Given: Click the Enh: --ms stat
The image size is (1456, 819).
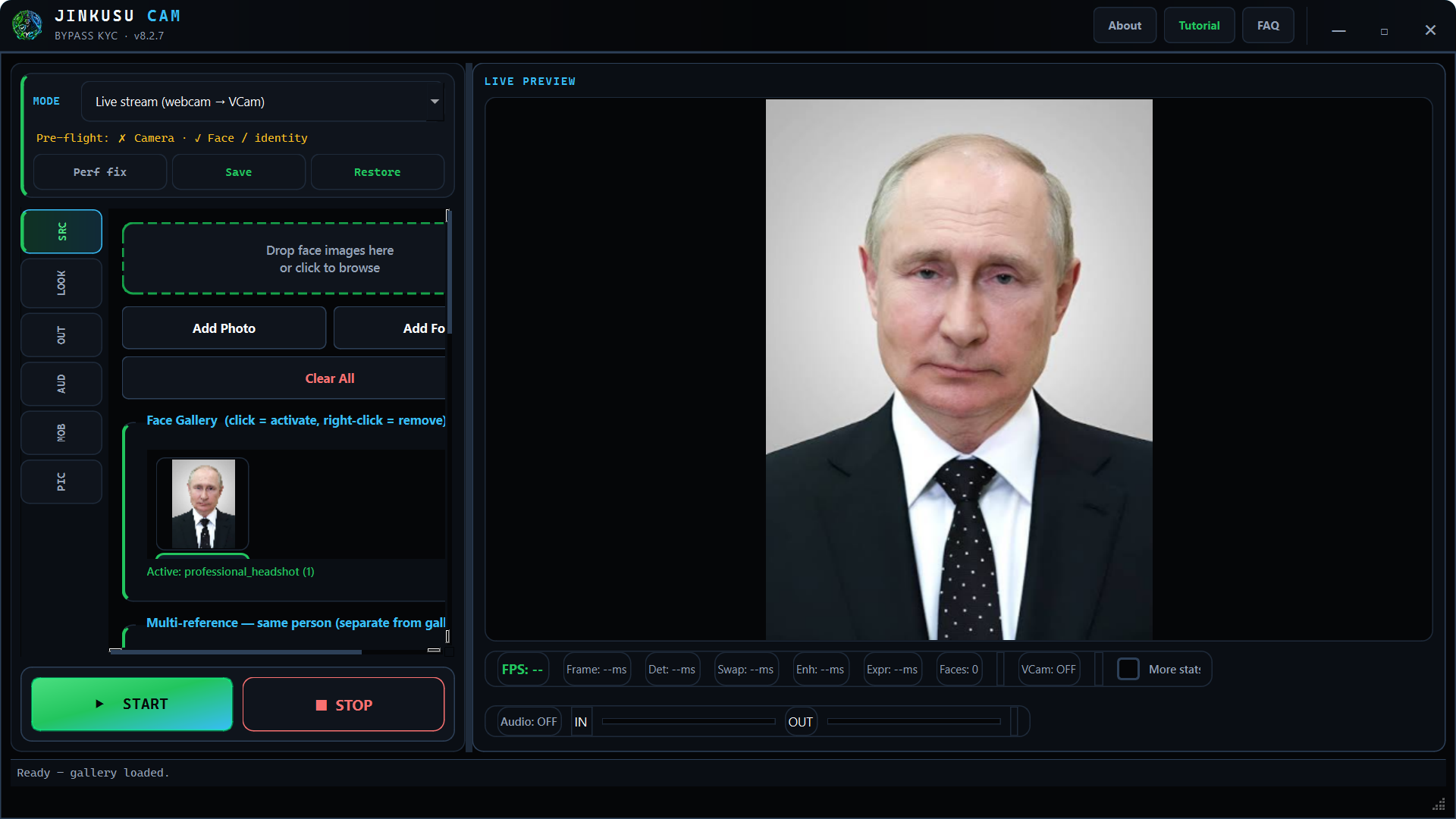Looking at the screenshot, I should click(820, 670).
